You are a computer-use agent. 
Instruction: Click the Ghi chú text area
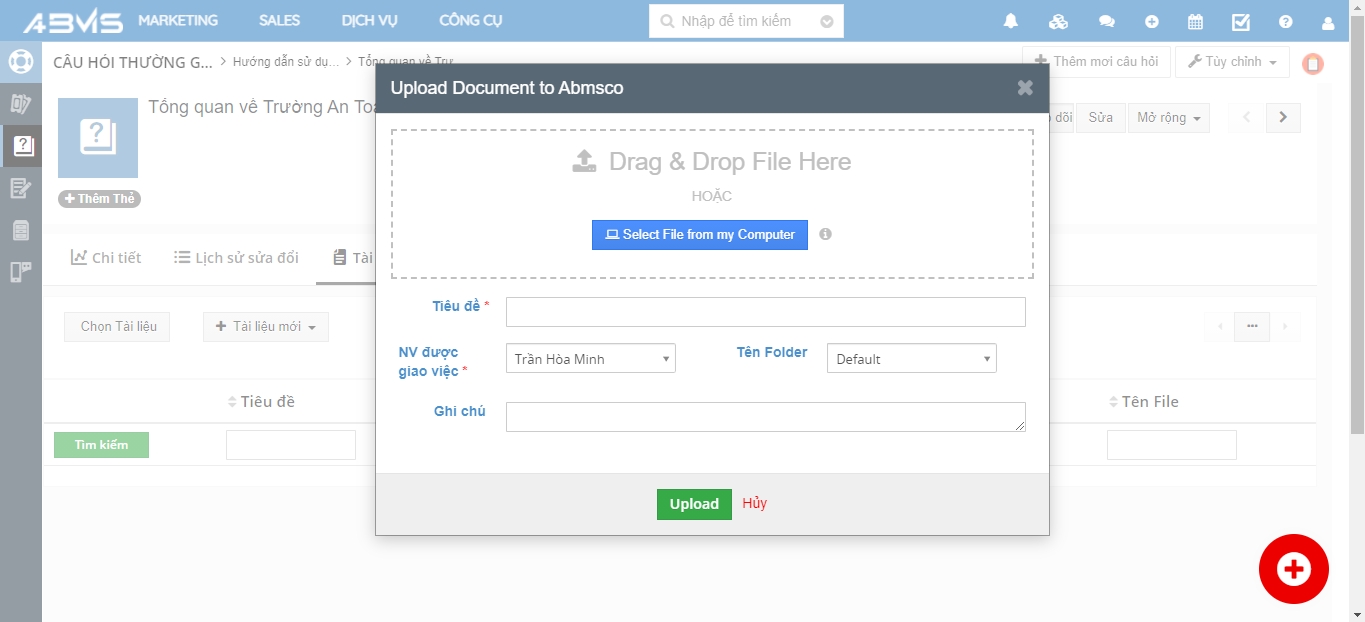point(765,417)
